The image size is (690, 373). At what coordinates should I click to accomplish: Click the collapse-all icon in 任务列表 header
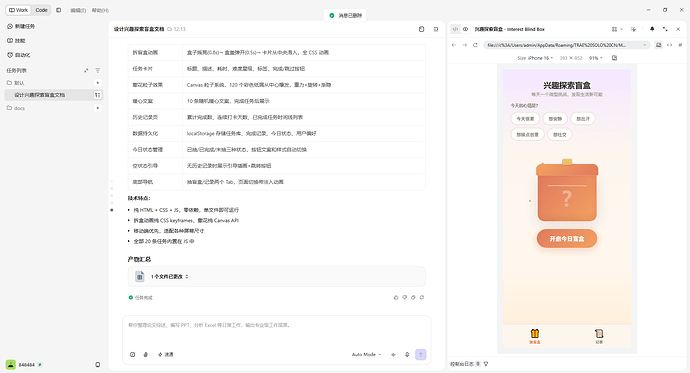pyautogui.click(x=86, y=70)
